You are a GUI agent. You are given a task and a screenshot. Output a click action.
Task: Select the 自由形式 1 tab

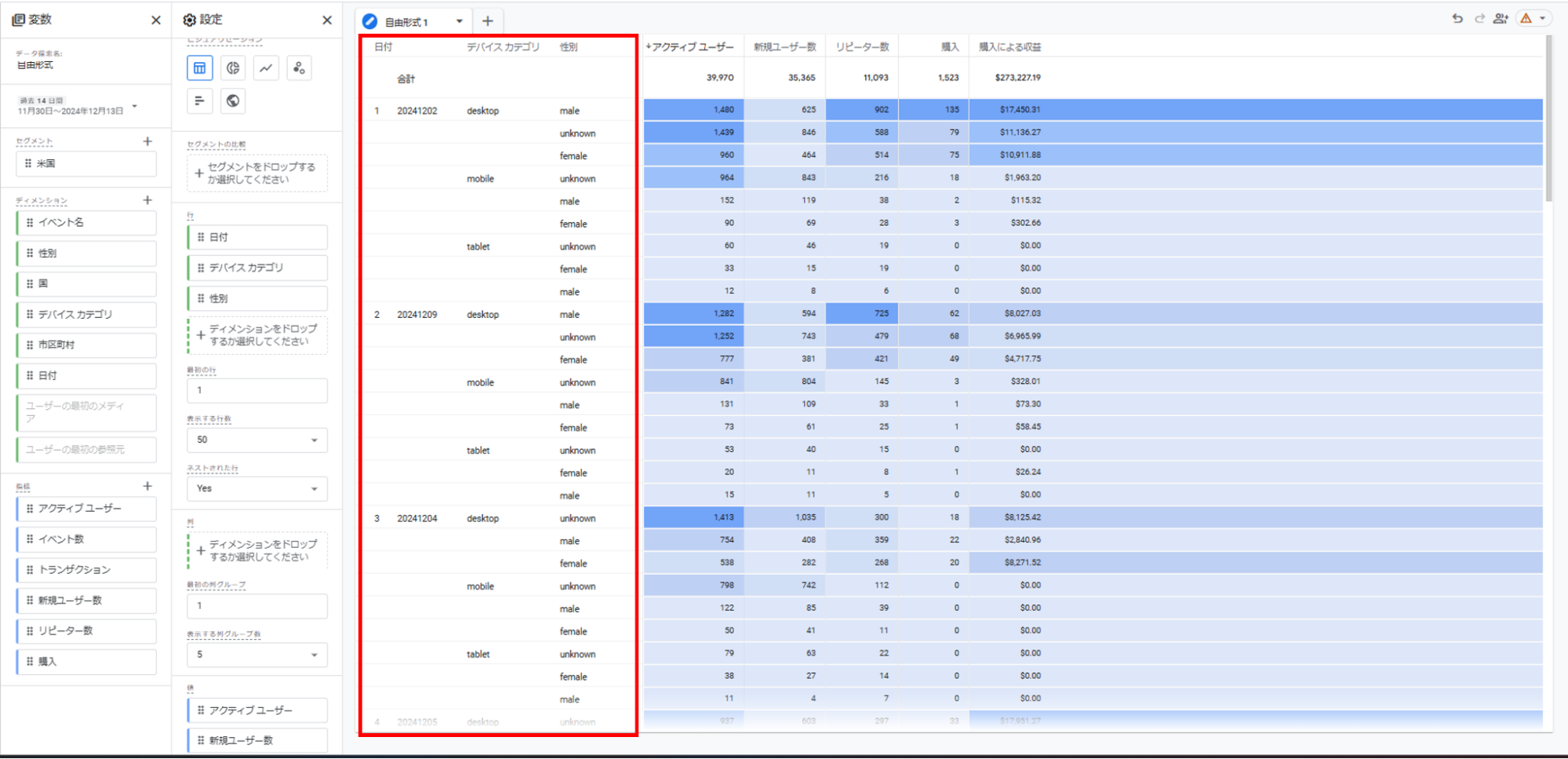click(x=406, y=22)
